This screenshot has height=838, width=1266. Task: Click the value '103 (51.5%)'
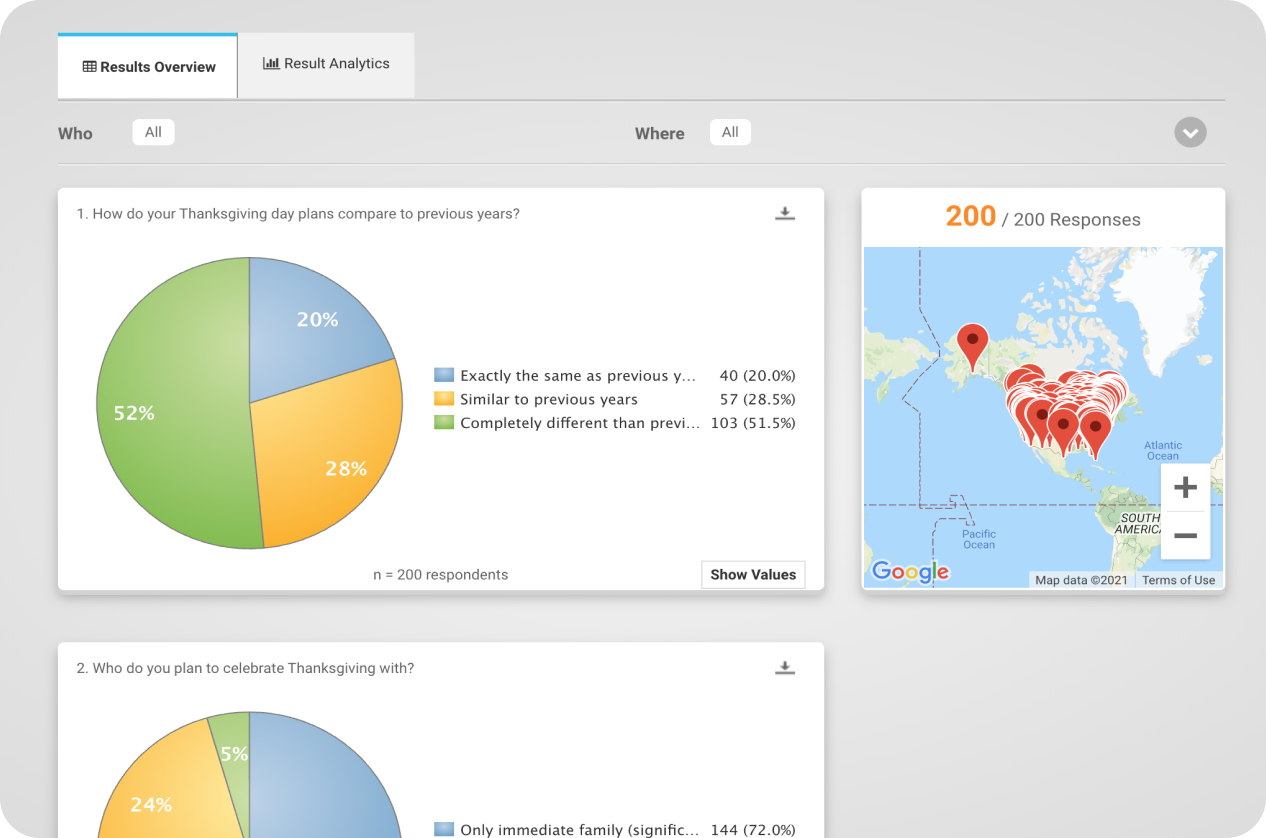pyautogui.click(x=752, y=423)
